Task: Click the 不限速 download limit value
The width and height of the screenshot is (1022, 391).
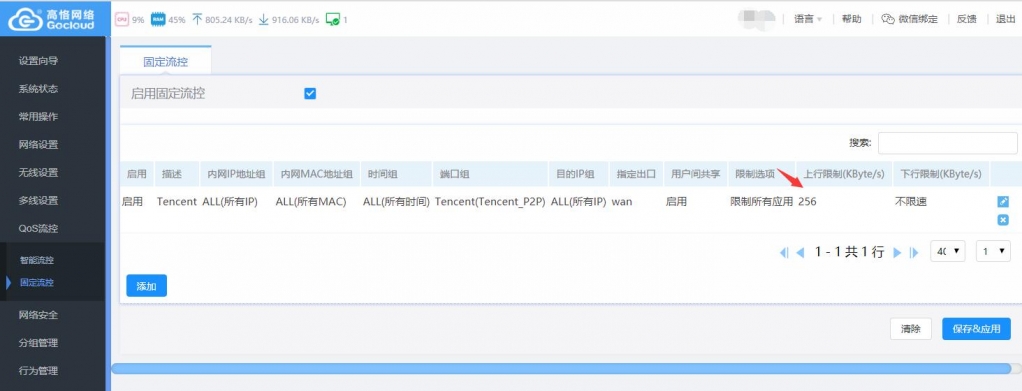Action: [x=911, y=202]
